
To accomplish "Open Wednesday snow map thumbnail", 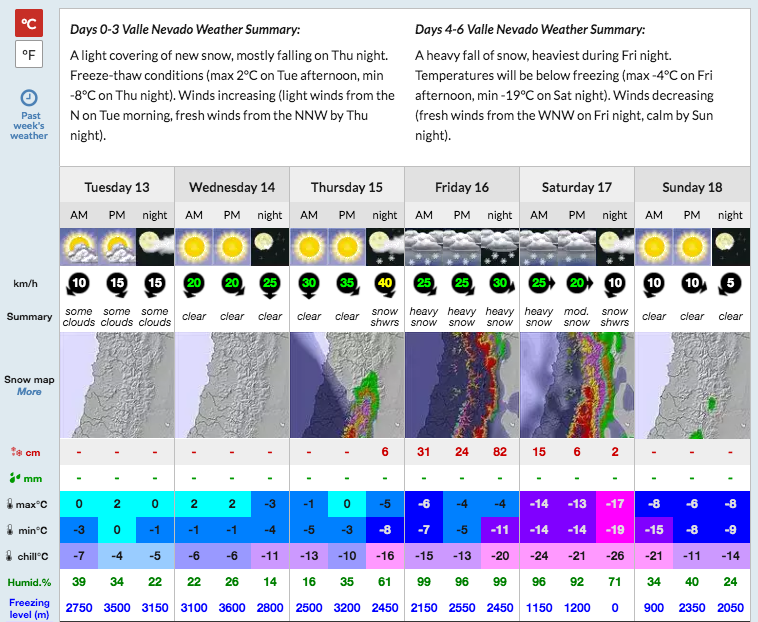I will (233, 385).
